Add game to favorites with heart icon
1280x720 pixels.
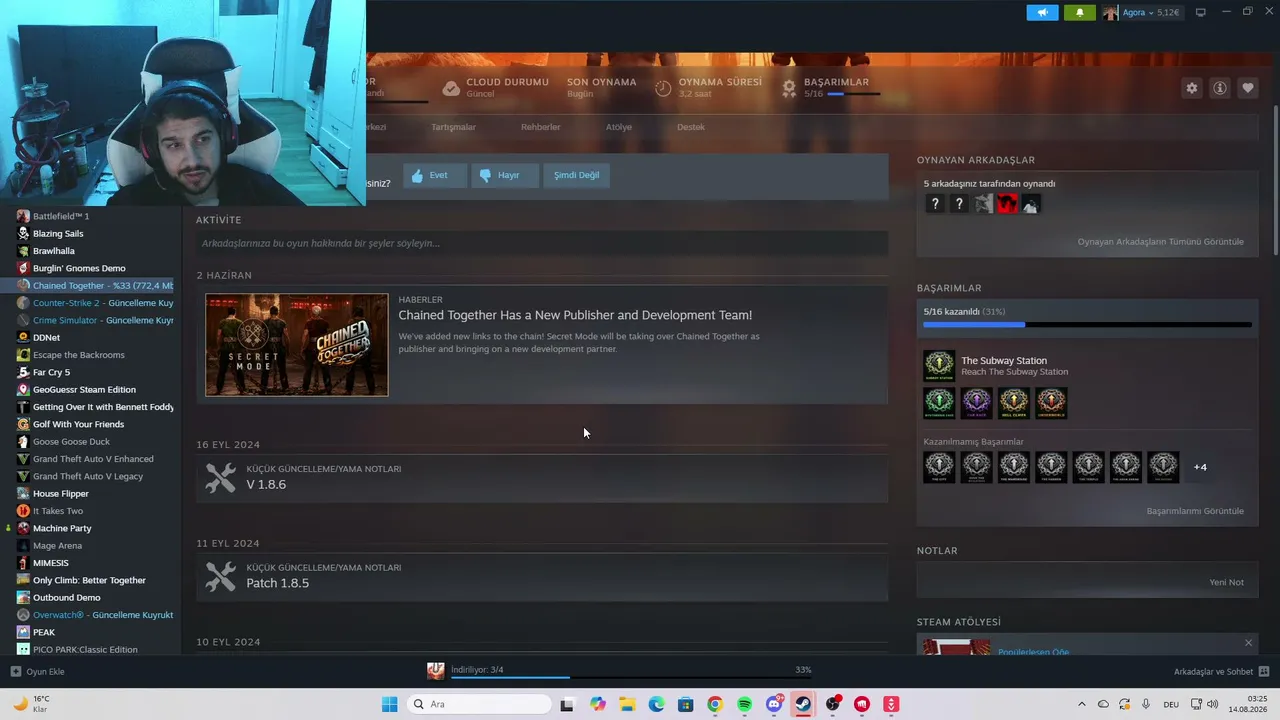[x=1248, y=88]
